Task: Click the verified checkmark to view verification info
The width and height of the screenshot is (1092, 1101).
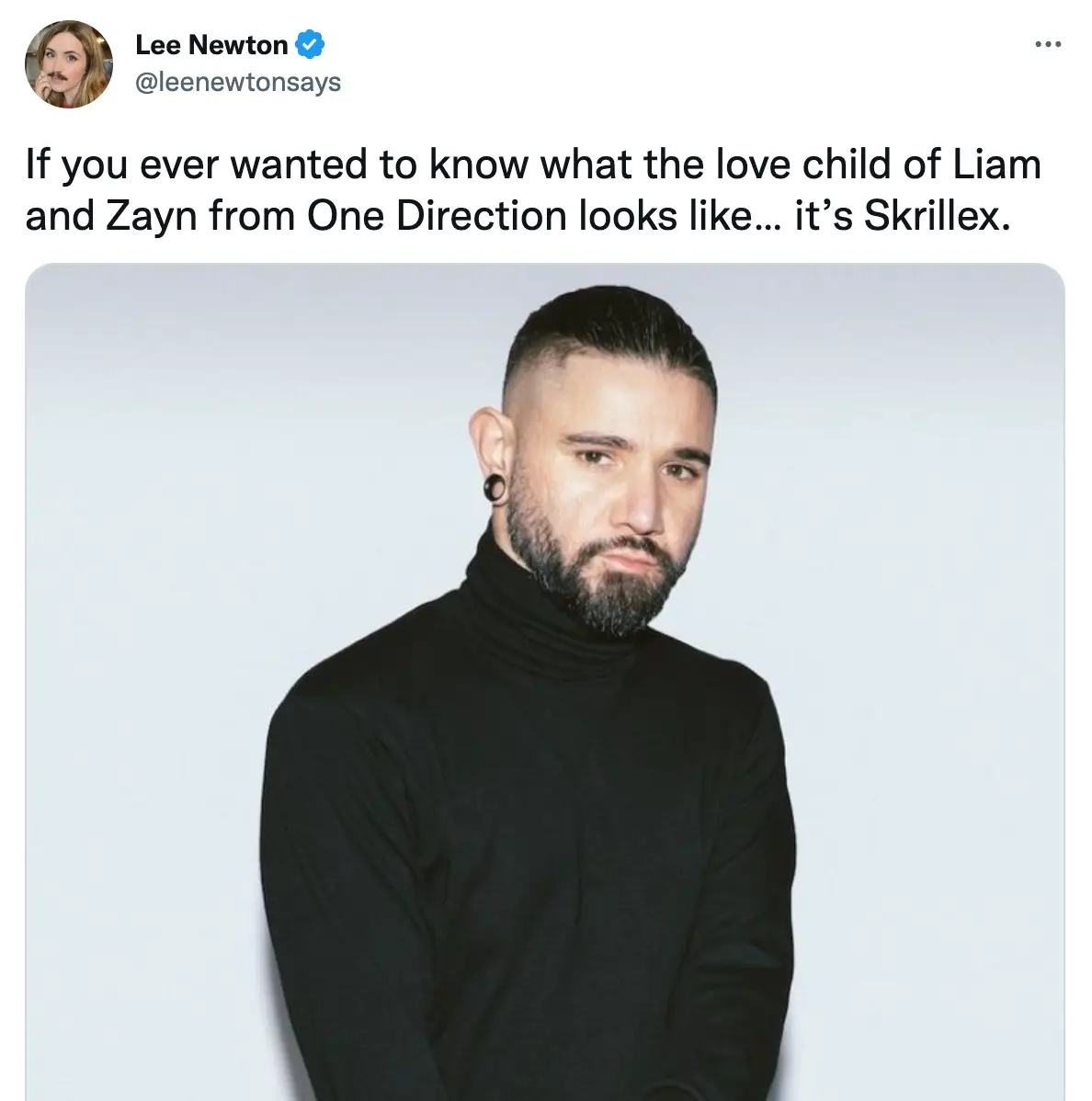Action: 311,44
